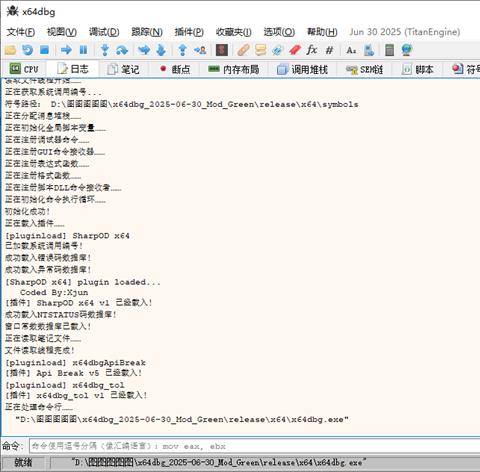Viewport: 480px width, 472px height.
Task: Click log line '[pluginload] SharpOD x64'
Action: [x=67, y=236]
